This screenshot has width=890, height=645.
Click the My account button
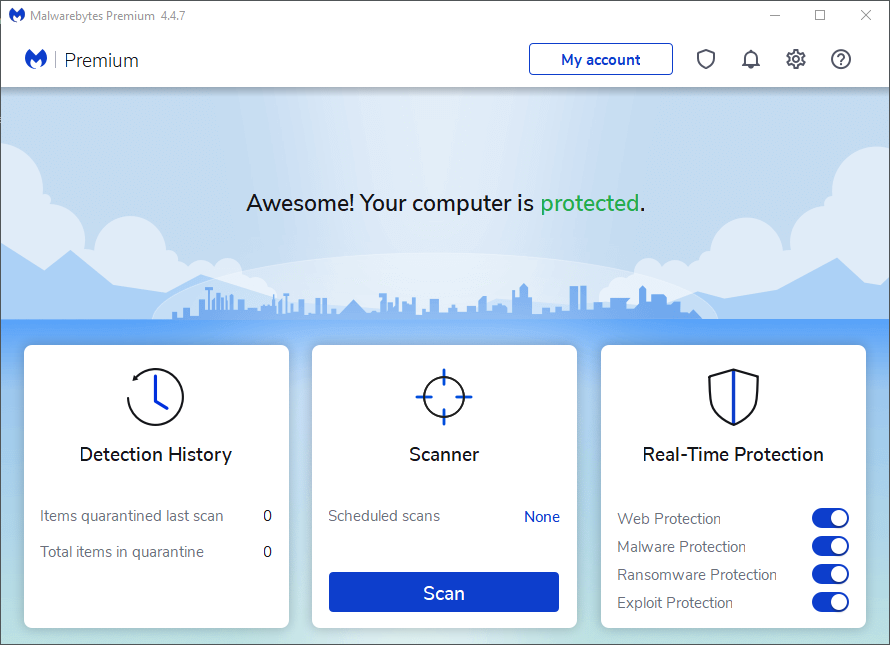click(x=600, y=60)
